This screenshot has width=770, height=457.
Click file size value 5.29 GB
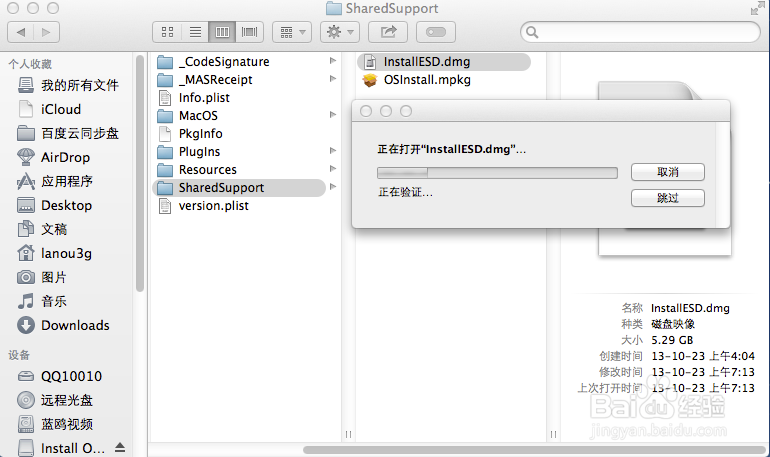672,340
